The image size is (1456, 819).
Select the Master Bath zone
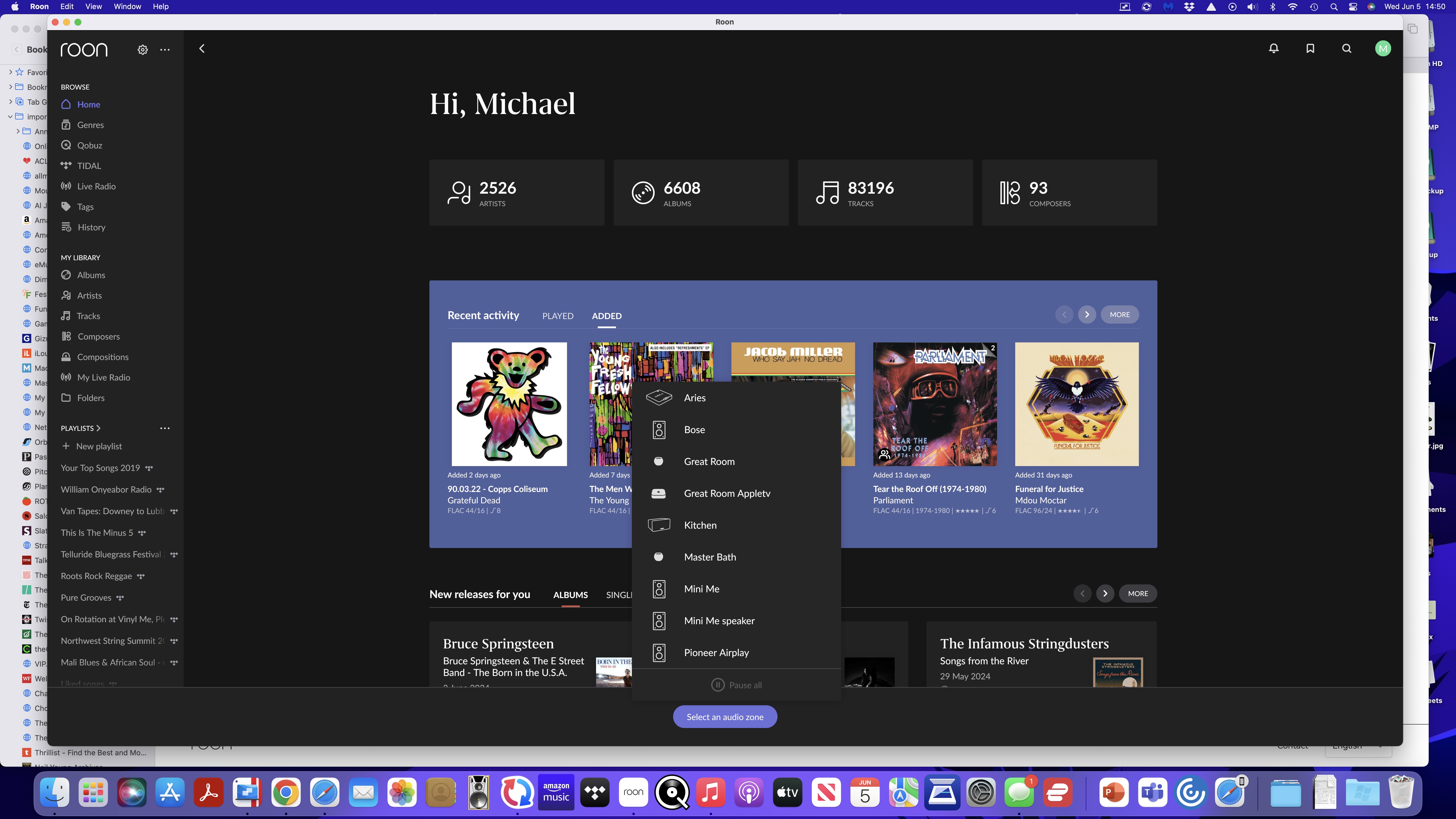pos(736,557)
